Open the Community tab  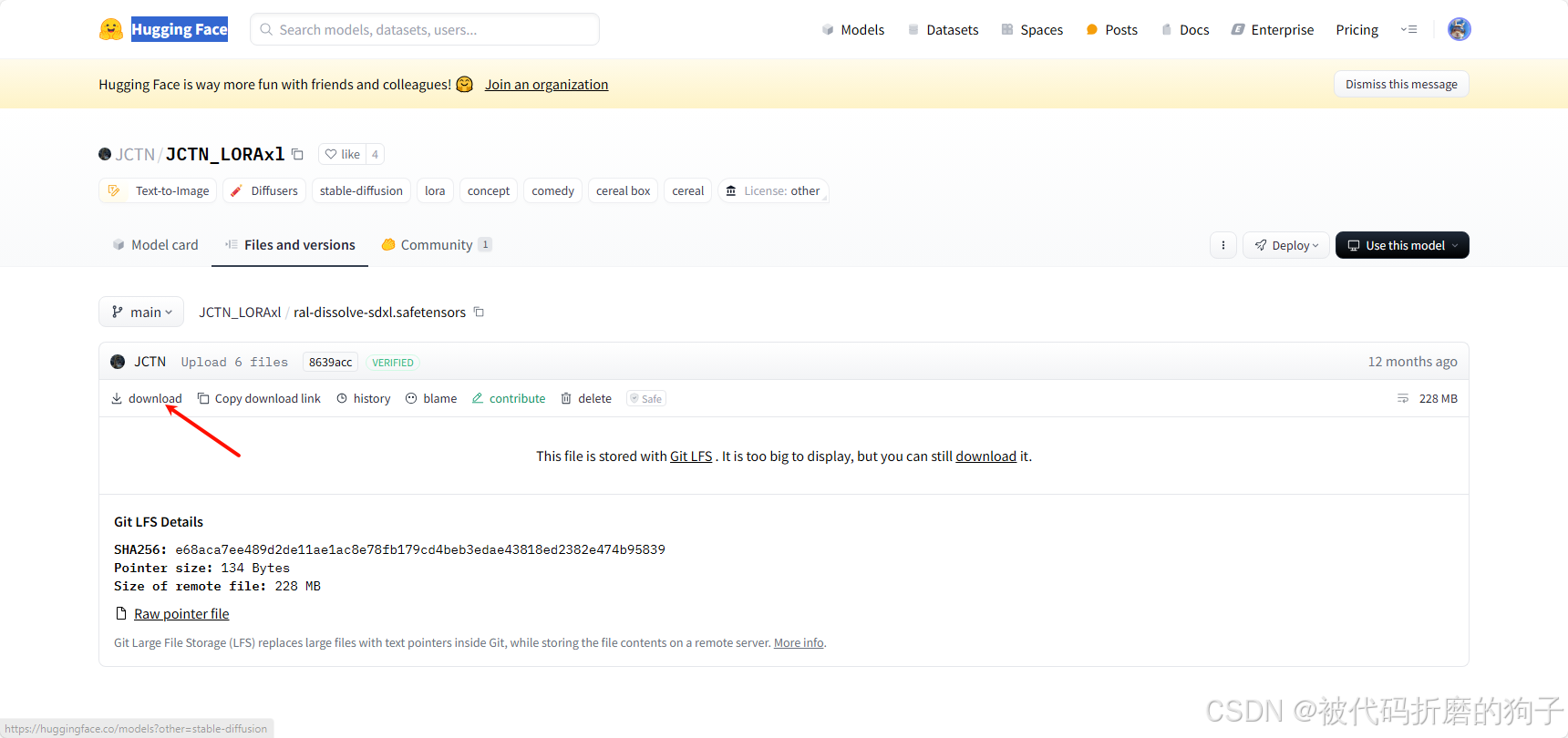437,244
